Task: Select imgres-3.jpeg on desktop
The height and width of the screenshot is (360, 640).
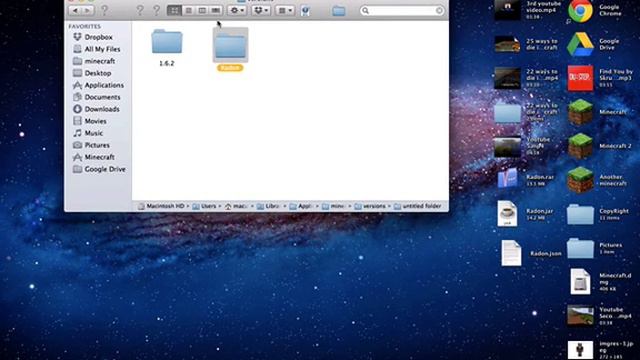Action: [x=580, y=350]
